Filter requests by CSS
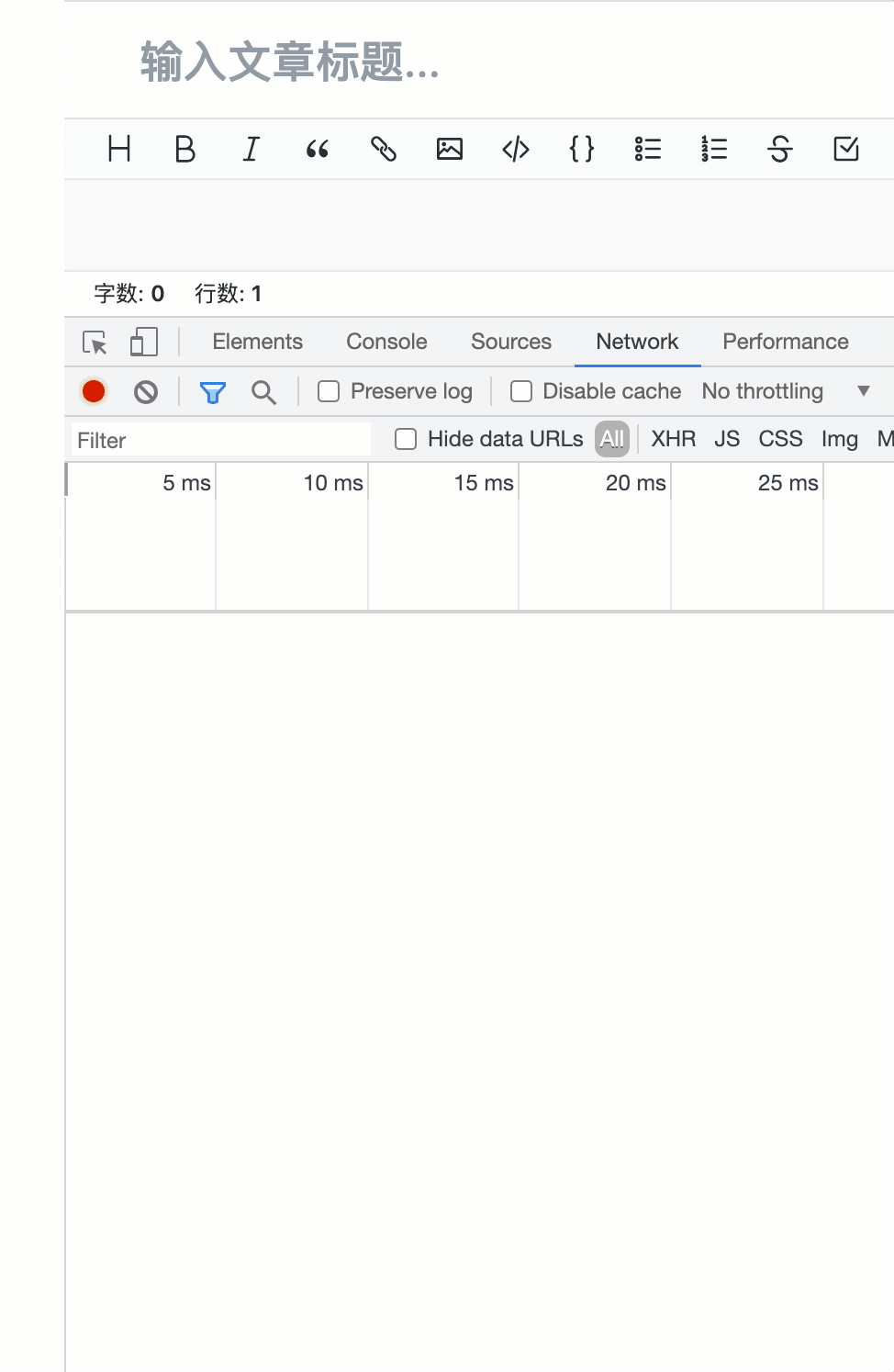The height and width of the screenshot is (1372, 894). 780,439
